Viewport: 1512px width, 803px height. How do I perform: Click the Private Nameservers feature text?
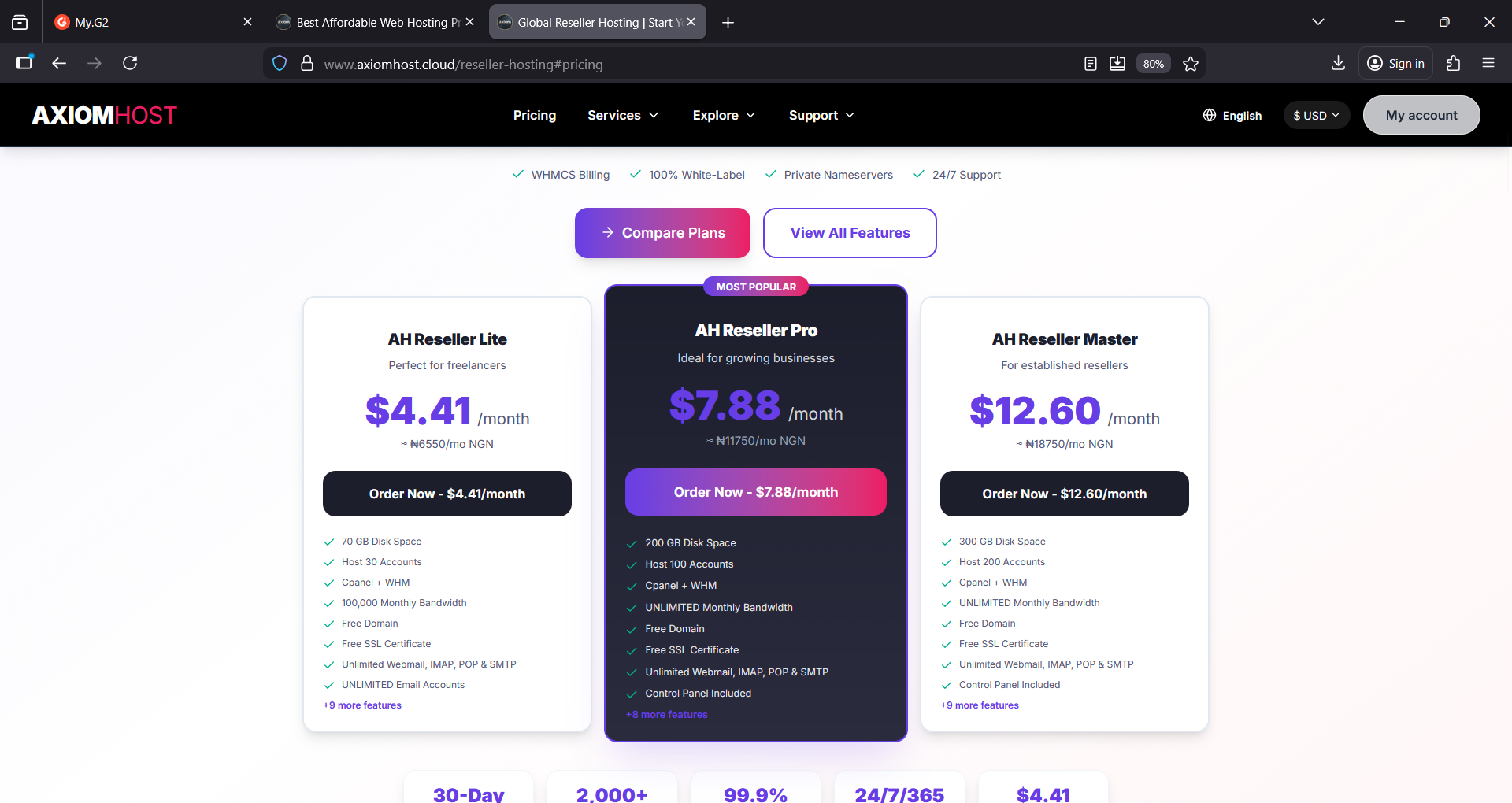pos(839,175)
